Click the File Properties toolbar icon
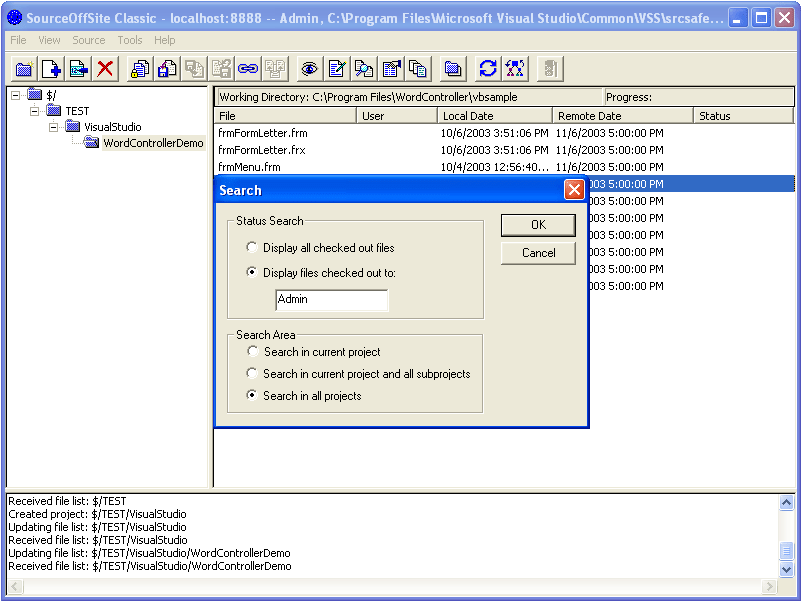 [391, 69]
